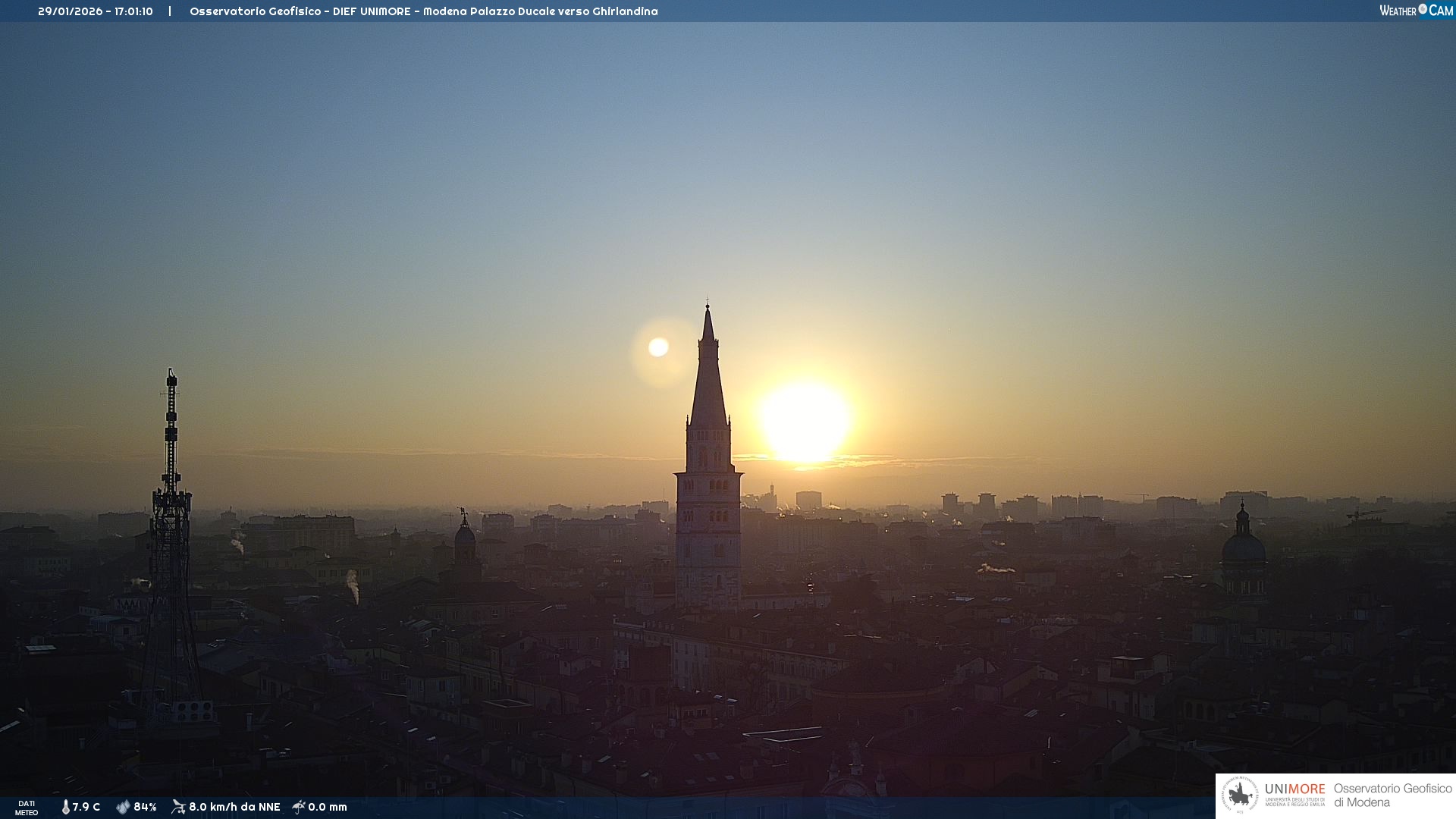Click the wind anemometer icon

tap(178, 807)
